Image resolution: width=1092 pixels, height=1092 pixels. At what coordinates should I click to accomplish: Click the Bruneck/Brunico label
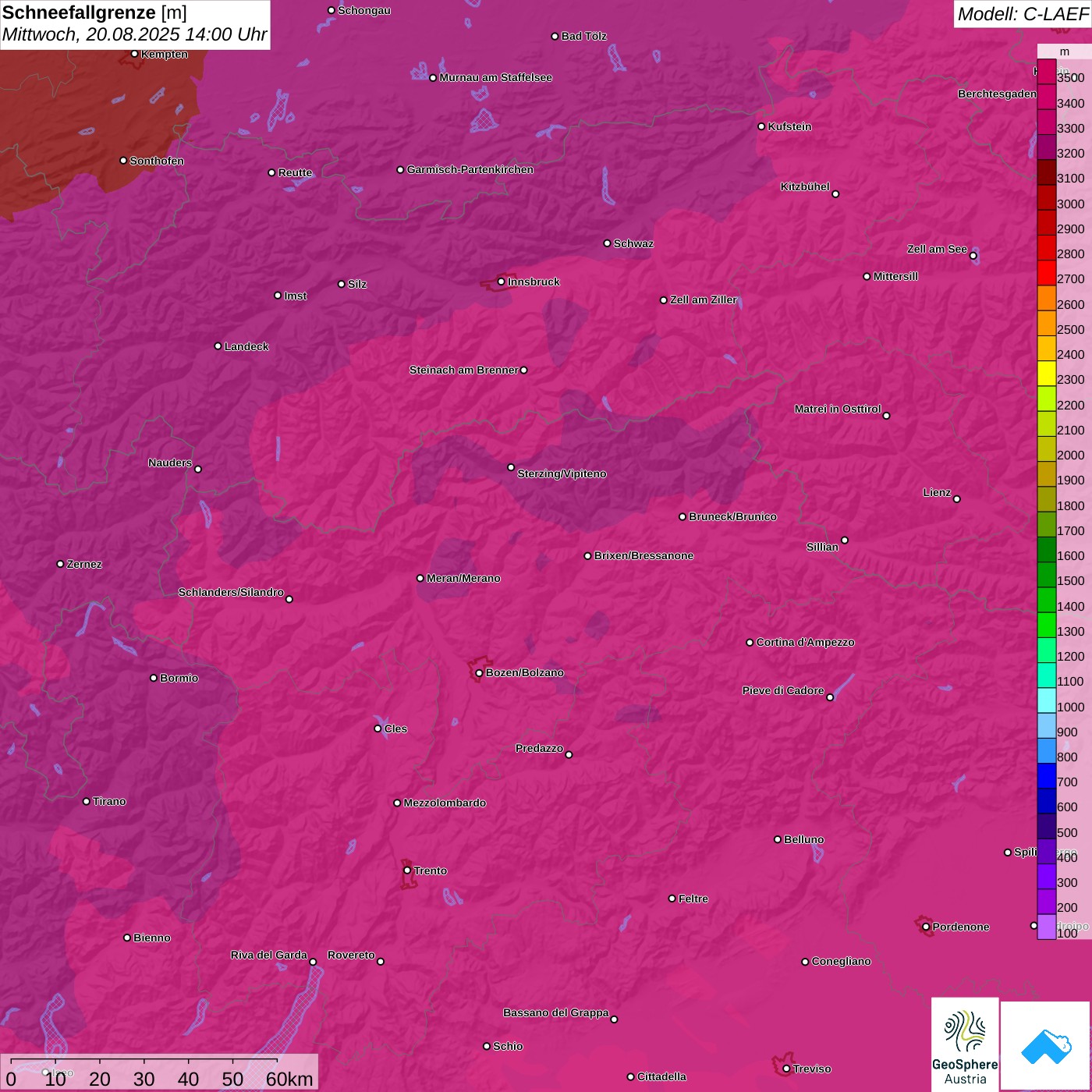point(732,516)
